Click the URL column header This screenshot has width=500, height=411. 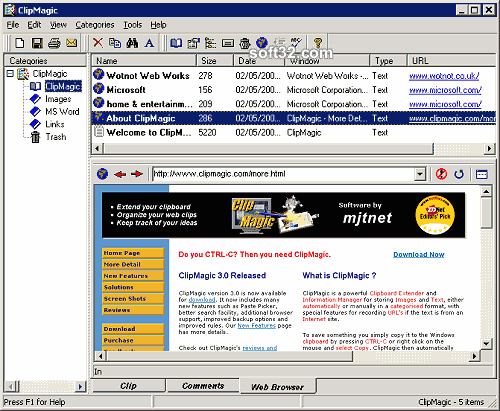pyautogui.click(x=452, y=61)
